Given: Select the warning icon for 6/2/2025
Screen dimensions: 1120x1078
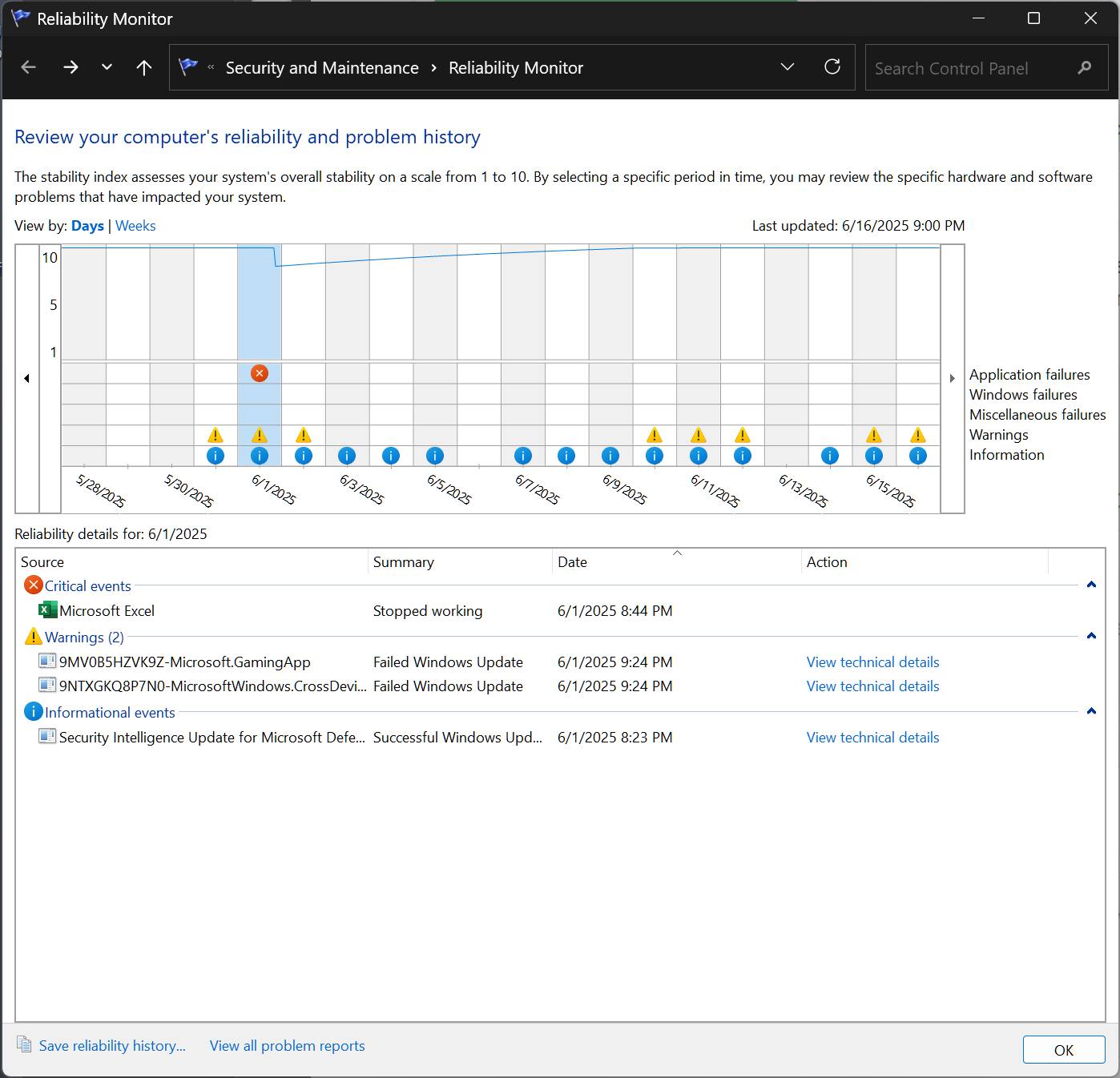Looking at the screenshot, I should click(x=303, y=435).
